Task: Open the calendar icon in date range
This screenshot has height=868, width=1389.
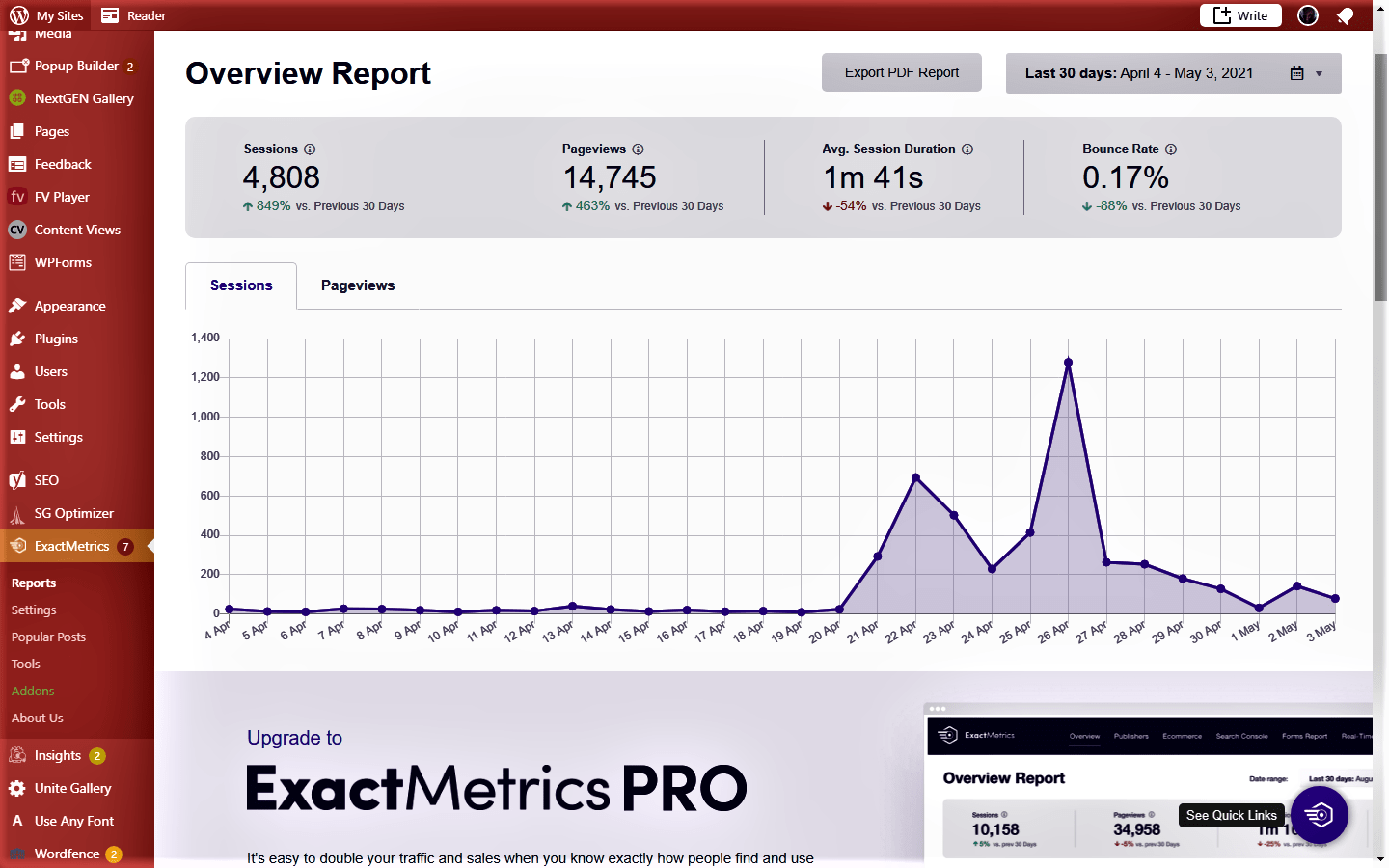Action: tap(1297, 73)
